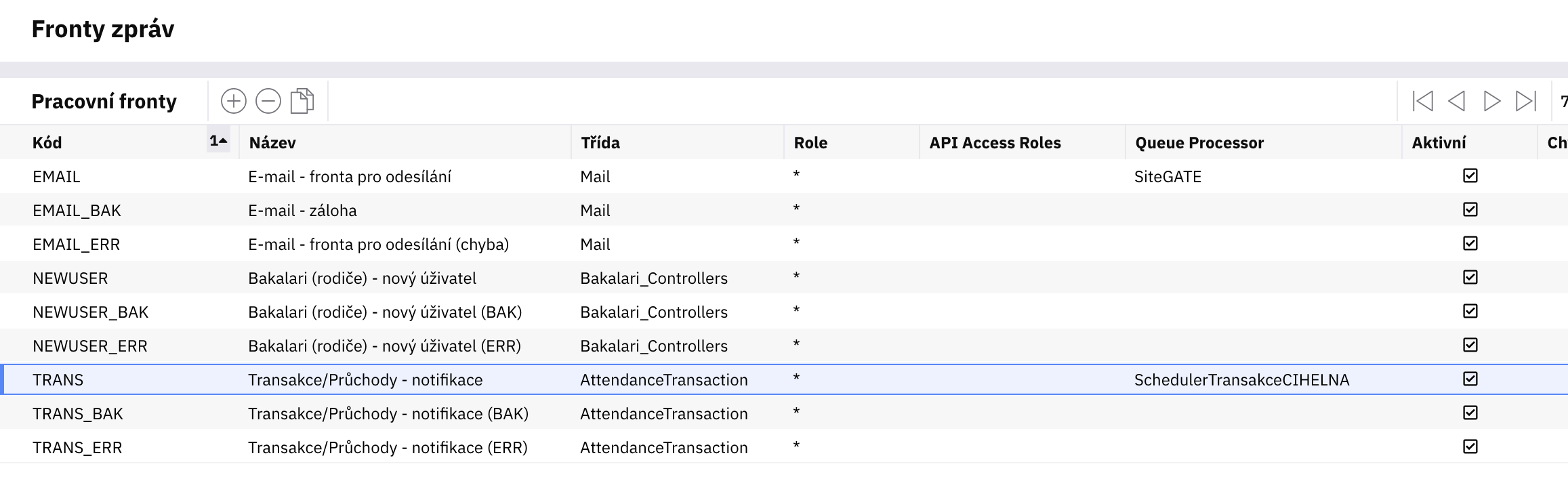Click the copy record icon
The height and width of the screenshot is (504, 1568).
pos(302,102)
